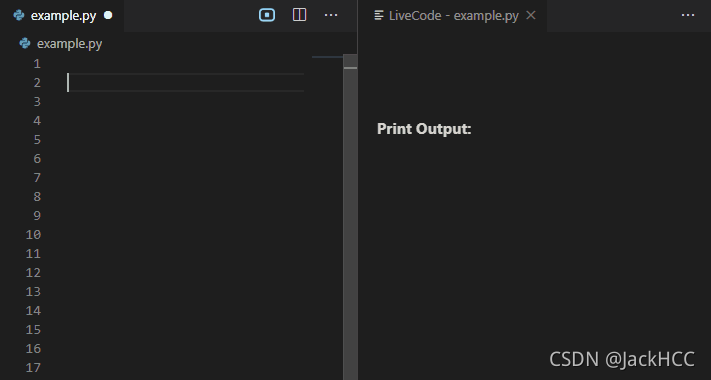Click the LiveCode preview tab icon

click(x=379, y=15)
